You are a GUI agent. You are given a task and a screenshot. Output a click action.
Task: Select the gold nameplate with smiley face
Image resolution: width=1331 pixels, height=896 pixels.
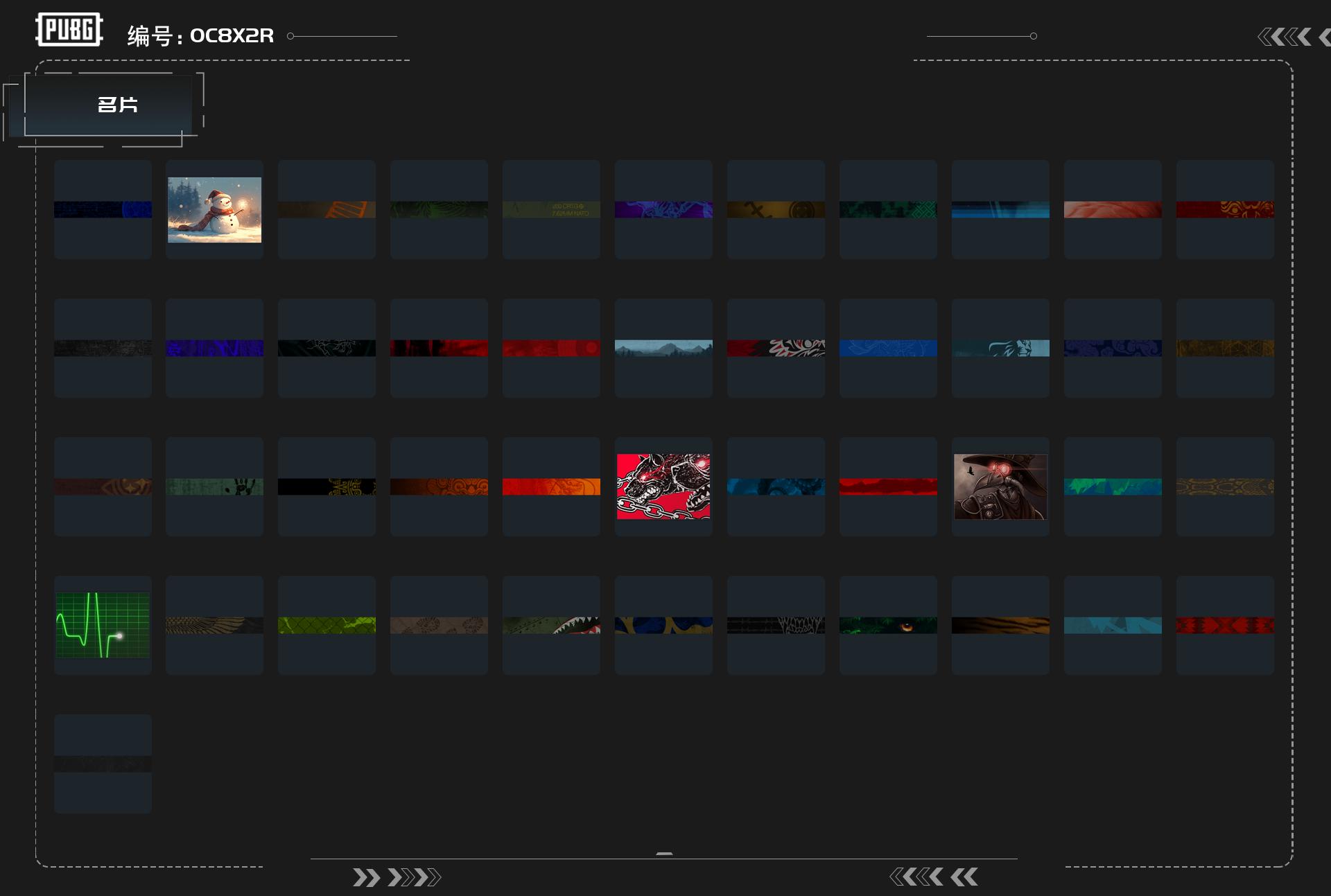(776, 209)
